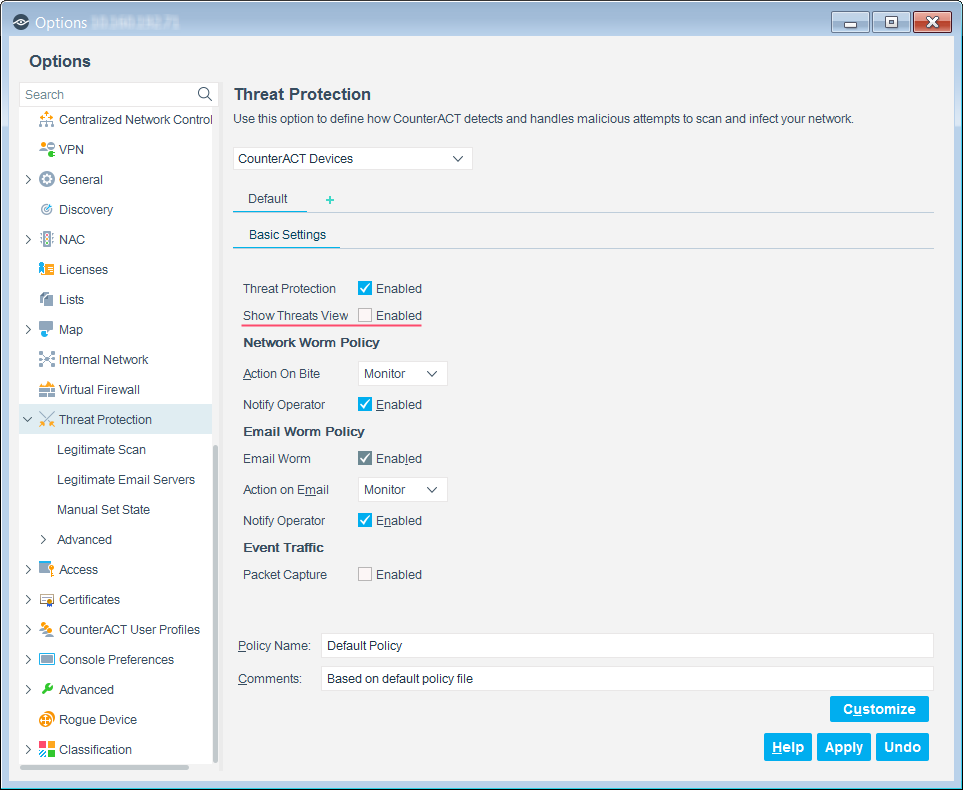The height and width of the screenshot is (790, 963).
Task: Expand the Classification tree node
Action: [x=28, y=749]
